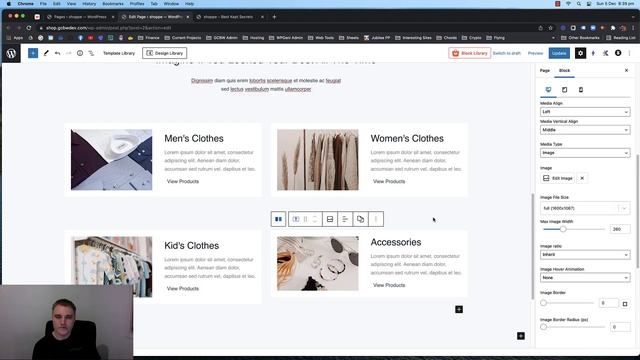Open the Image Hover Animation dropdown
640x360 pixels.
pyautogui.click(x=585, y=278)
